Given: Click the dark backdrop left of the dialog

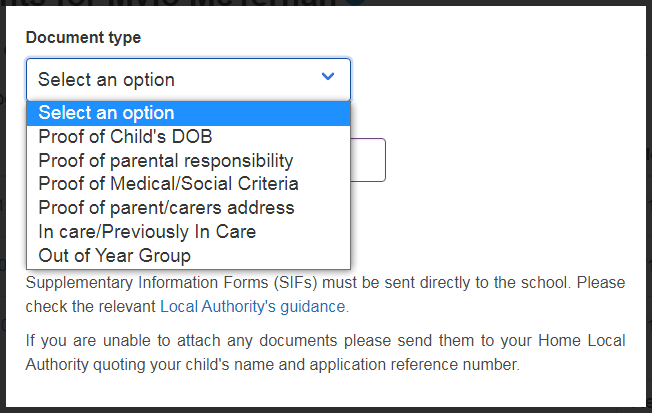Looking at the screenshot, I should click(3, 200).
